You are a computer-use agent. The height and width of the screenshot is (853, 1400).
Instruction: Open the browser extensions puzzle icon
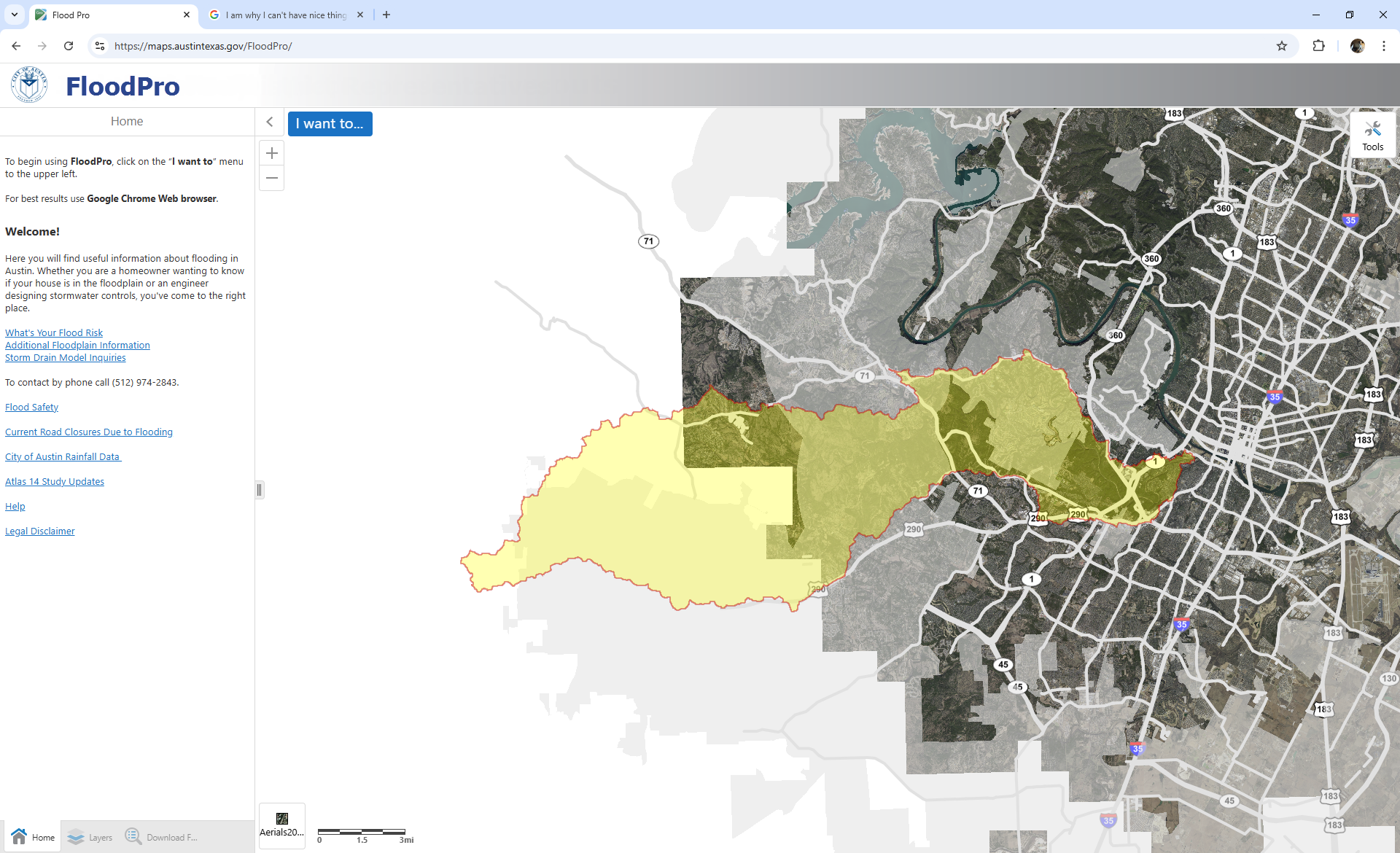coord(1318,46)
